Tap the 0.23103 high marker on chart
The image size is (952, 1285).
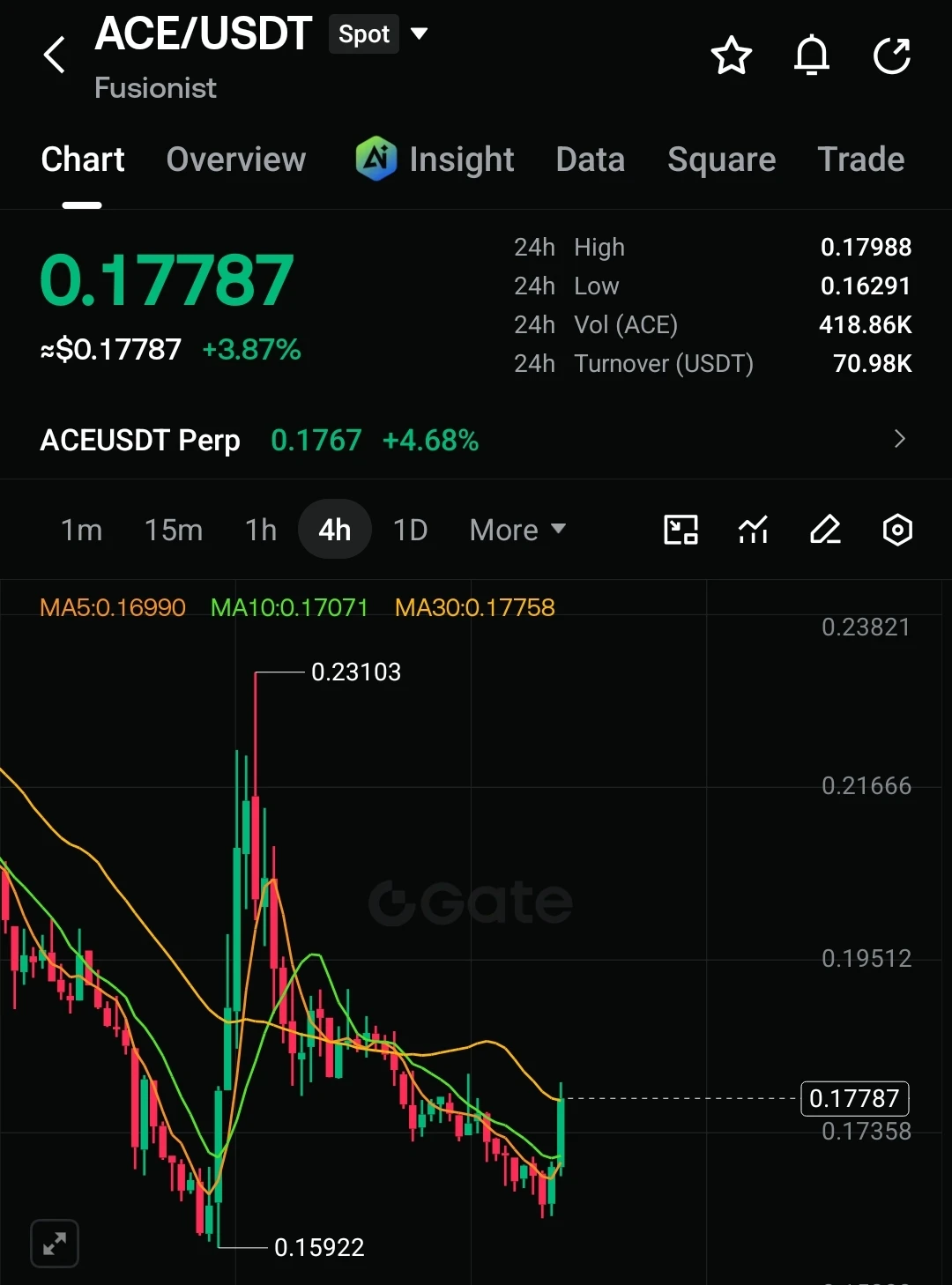click(x=356, y=672)
